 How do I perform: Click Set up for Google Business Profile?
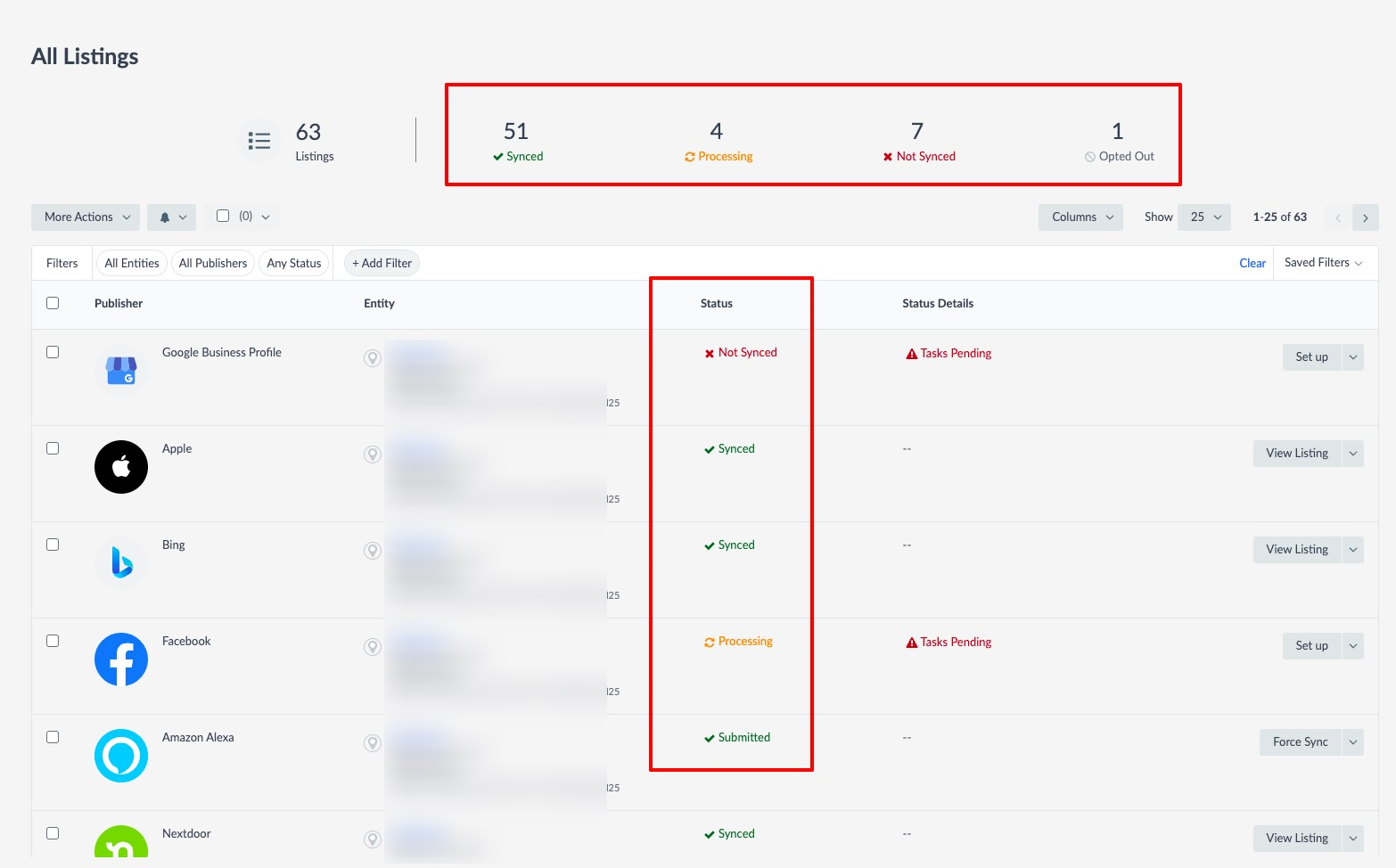point(1312,357)
